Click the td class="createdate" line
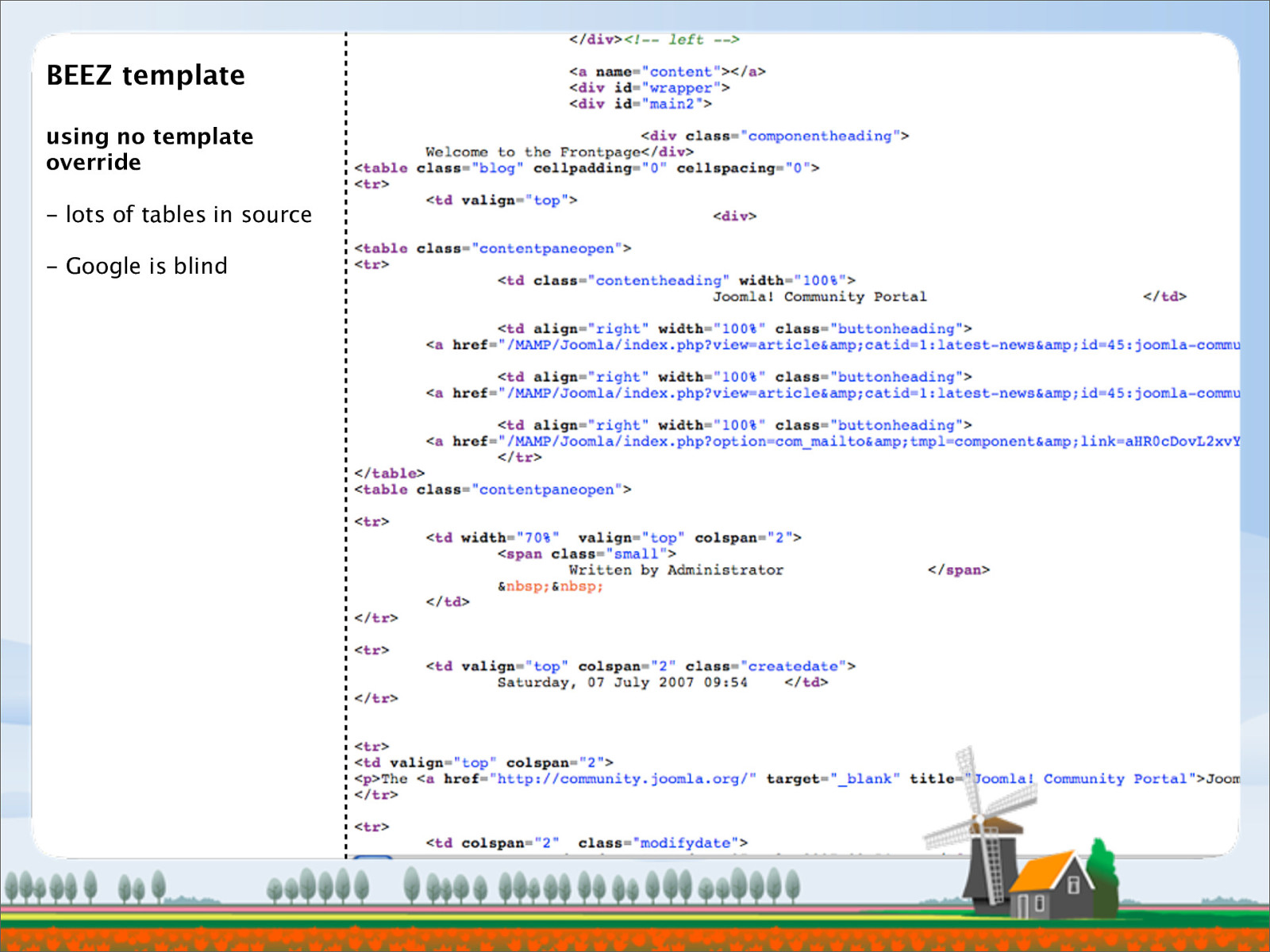This screenshot has width=1270, height=952. 641,666
